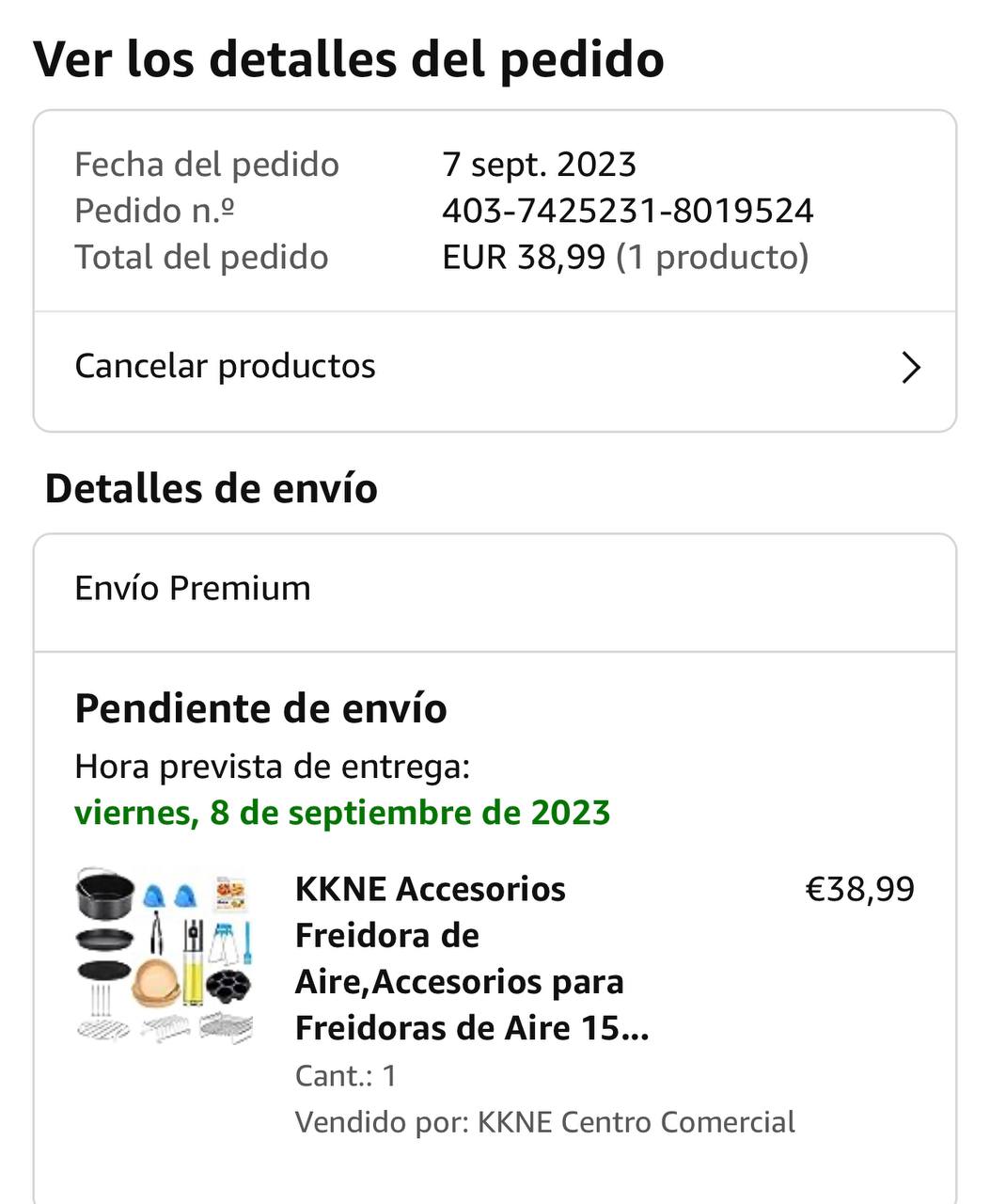The image size is (990, 1204).
Task: Select the Envío Premium row
Action: click(x=193, y=589)
